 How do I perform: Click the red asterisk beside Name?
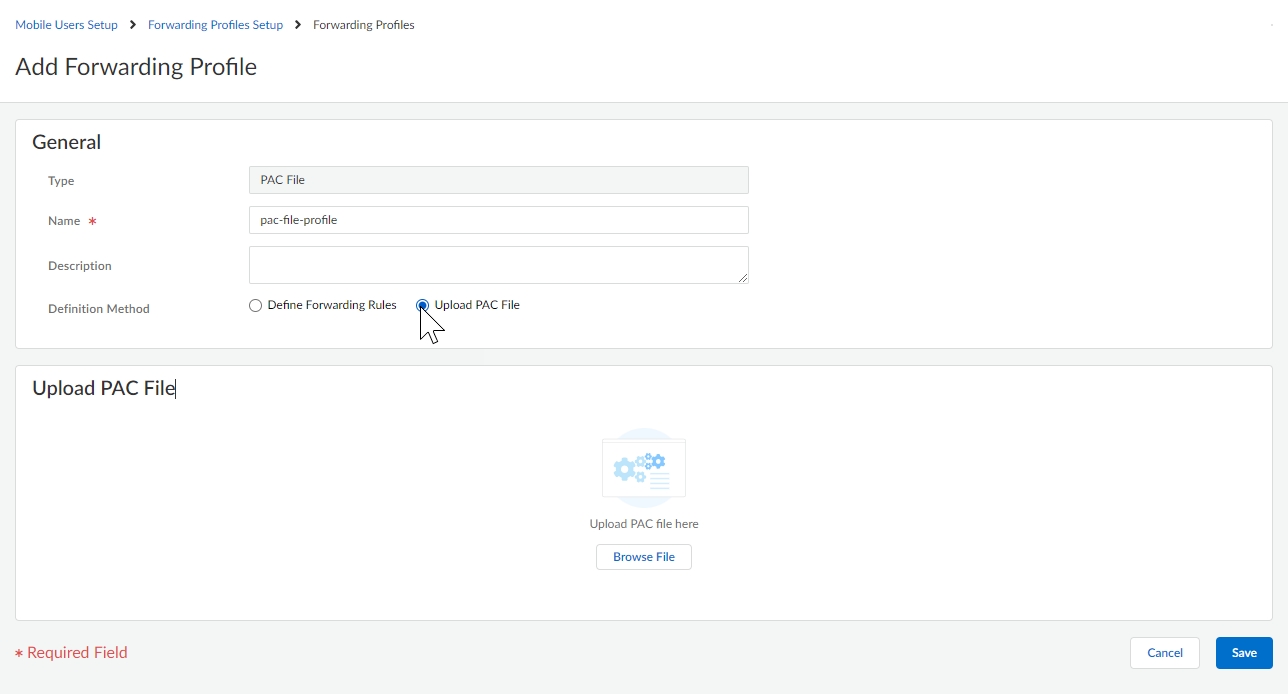[x=93, y=221]
